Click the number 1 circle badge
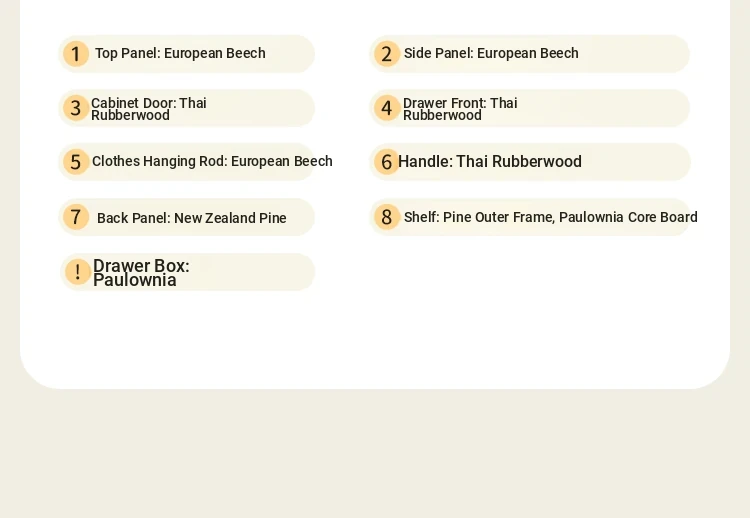 (76, 54)
